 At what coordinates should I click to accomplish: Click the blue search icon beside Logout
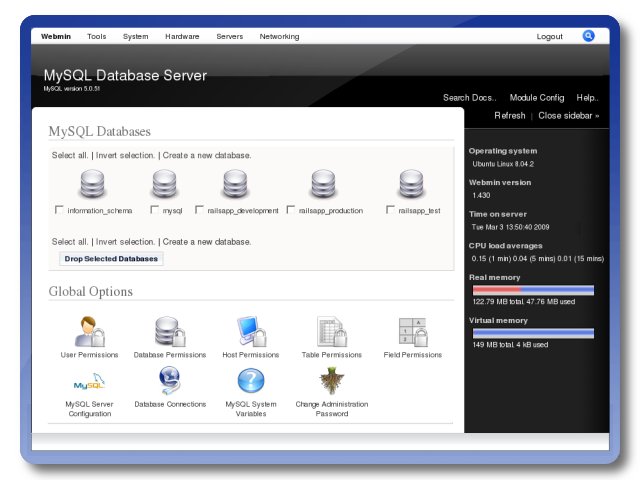[589, 36]
